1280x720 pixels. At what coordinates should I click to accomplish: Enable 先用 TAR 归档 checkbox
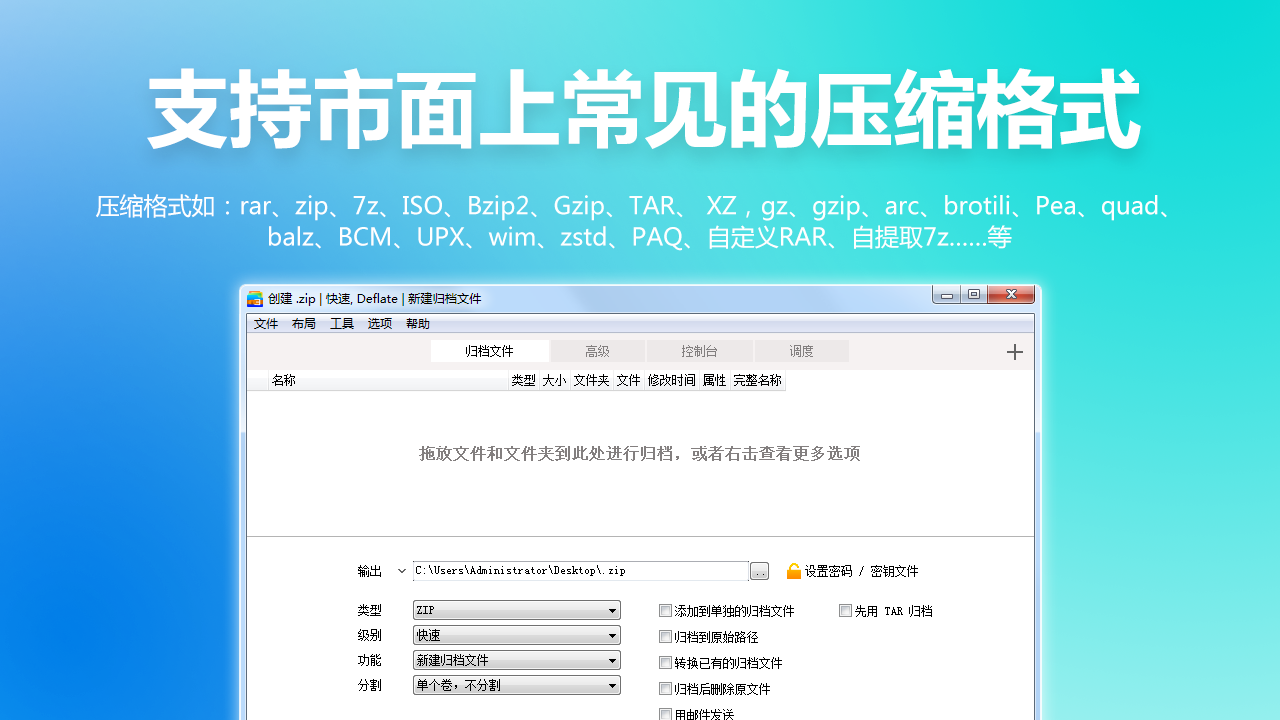pos(845,610)
